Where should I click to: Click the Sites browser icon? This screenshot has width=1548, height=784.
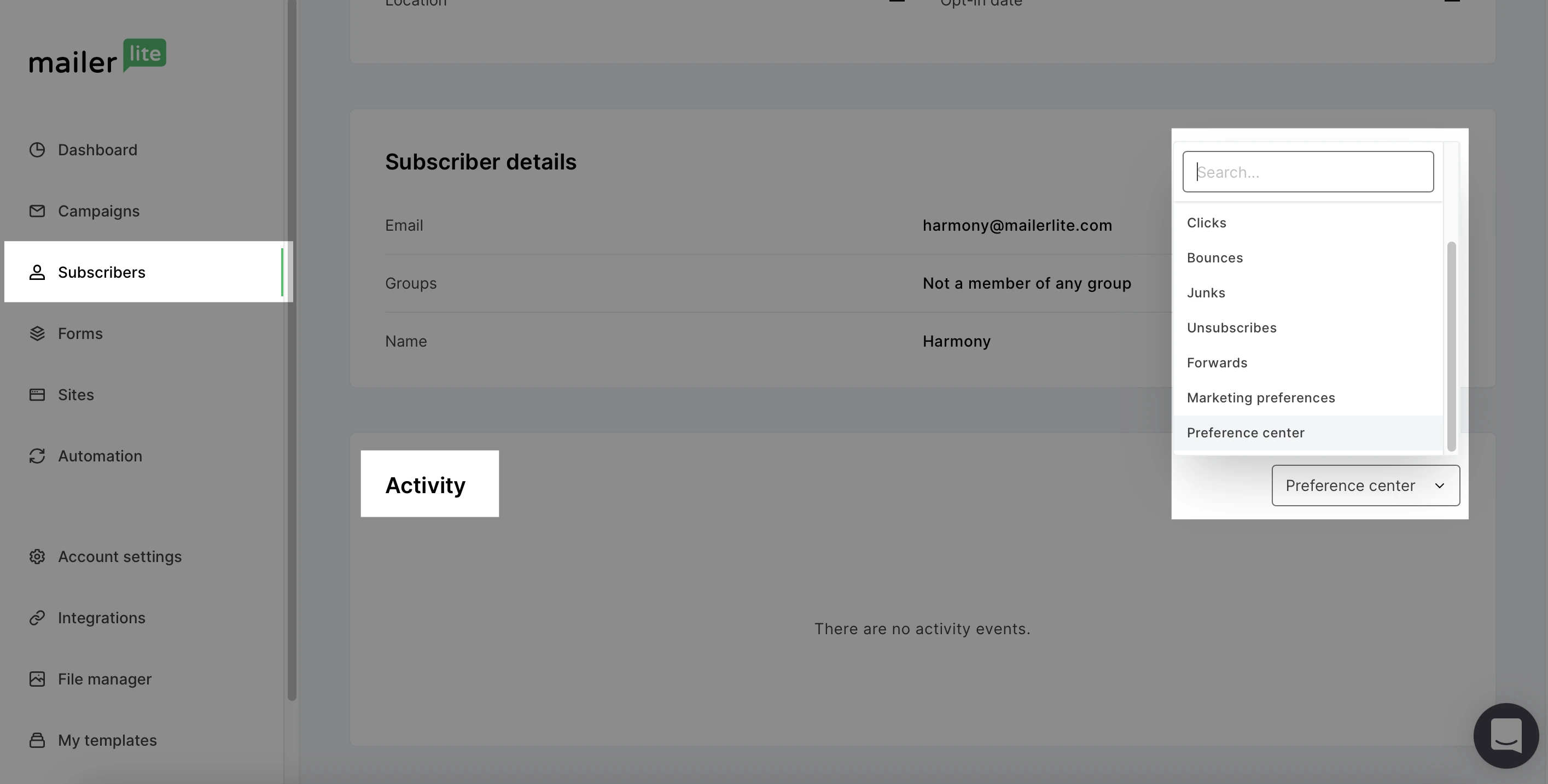[x=37, y=395]
